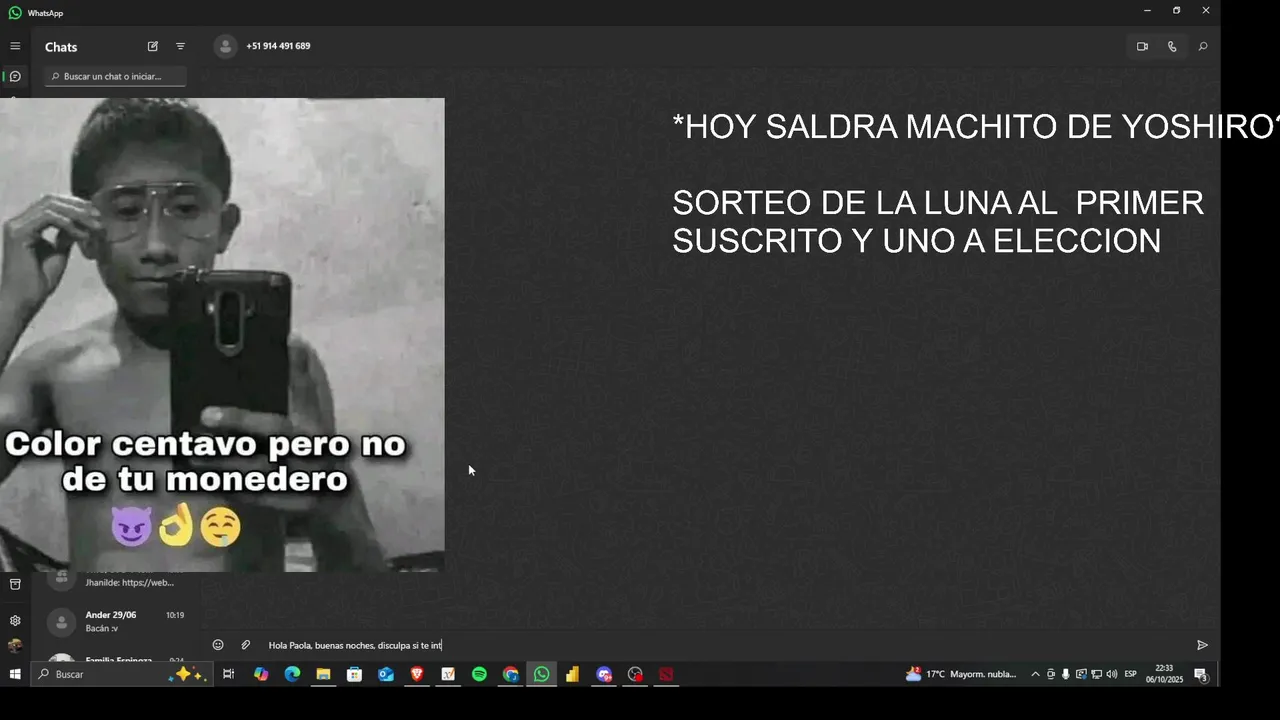Open File Explorer from taskbar
The height and width of the screenshot is (720, 1280).
tap(323, 674)
